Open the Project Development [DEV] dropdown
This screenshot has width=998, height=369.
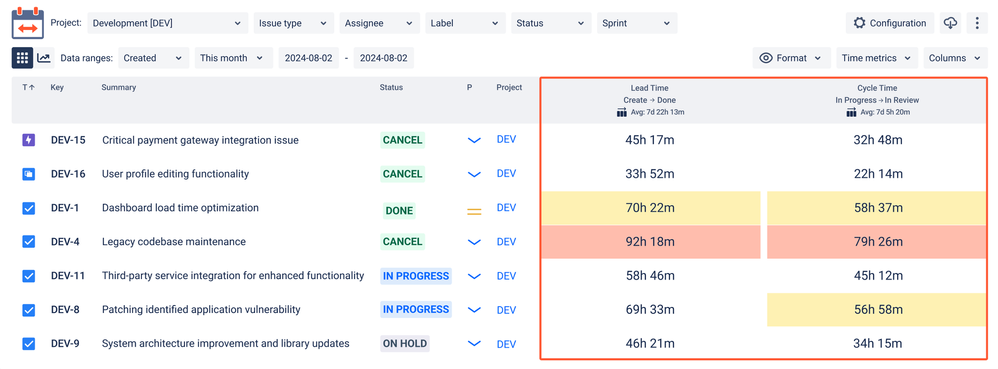click(167, 23)
